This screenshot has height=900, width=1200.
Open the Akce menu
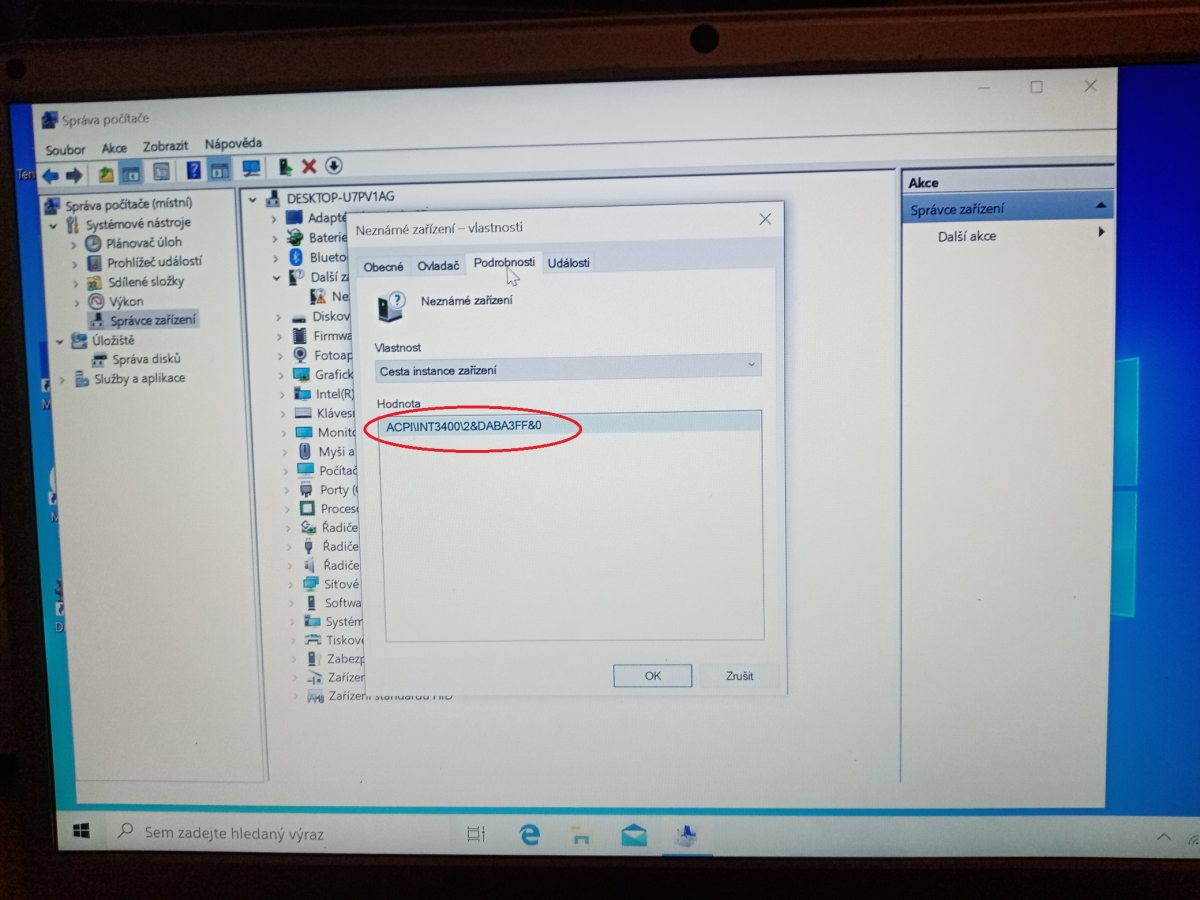[x=114, y=148]
